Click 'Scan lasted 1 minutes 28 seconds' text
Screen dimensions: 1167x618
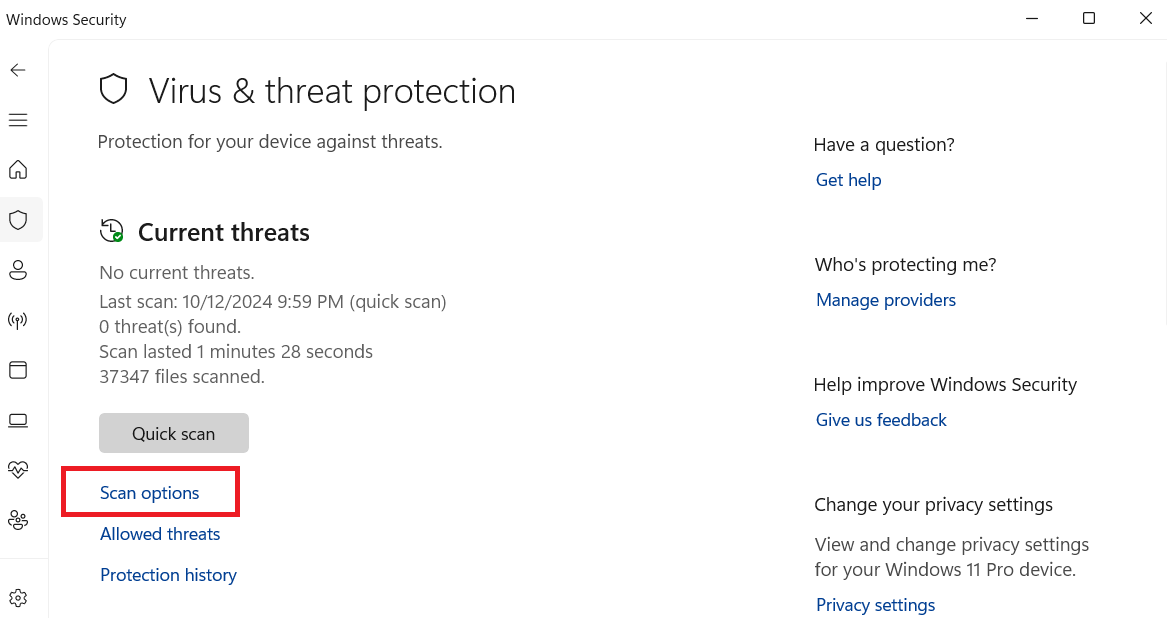click(236, 351)
